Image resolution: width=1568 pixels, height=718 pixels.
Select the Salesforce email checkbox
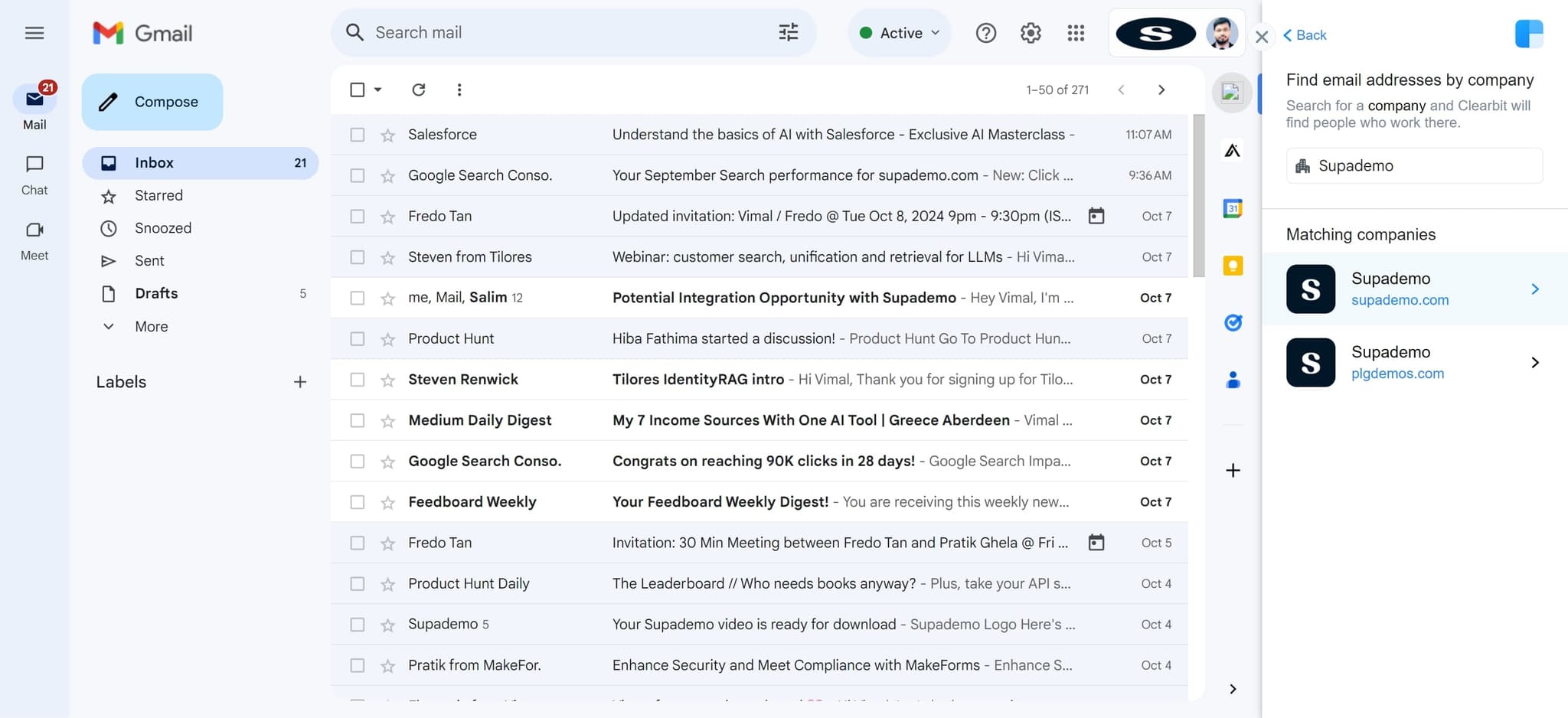[x=358, y=135]
